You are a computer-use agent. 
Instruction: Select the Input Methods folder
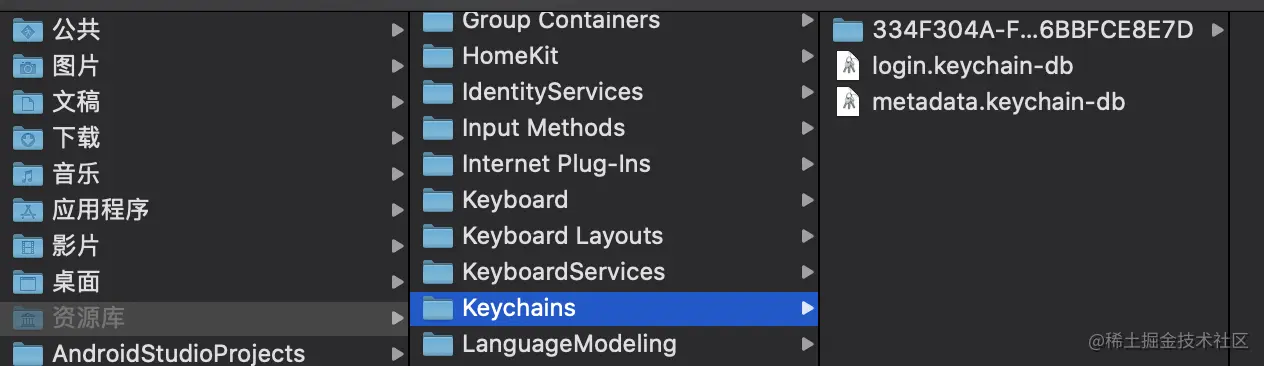pyautogui.click(x=614, y=128)
